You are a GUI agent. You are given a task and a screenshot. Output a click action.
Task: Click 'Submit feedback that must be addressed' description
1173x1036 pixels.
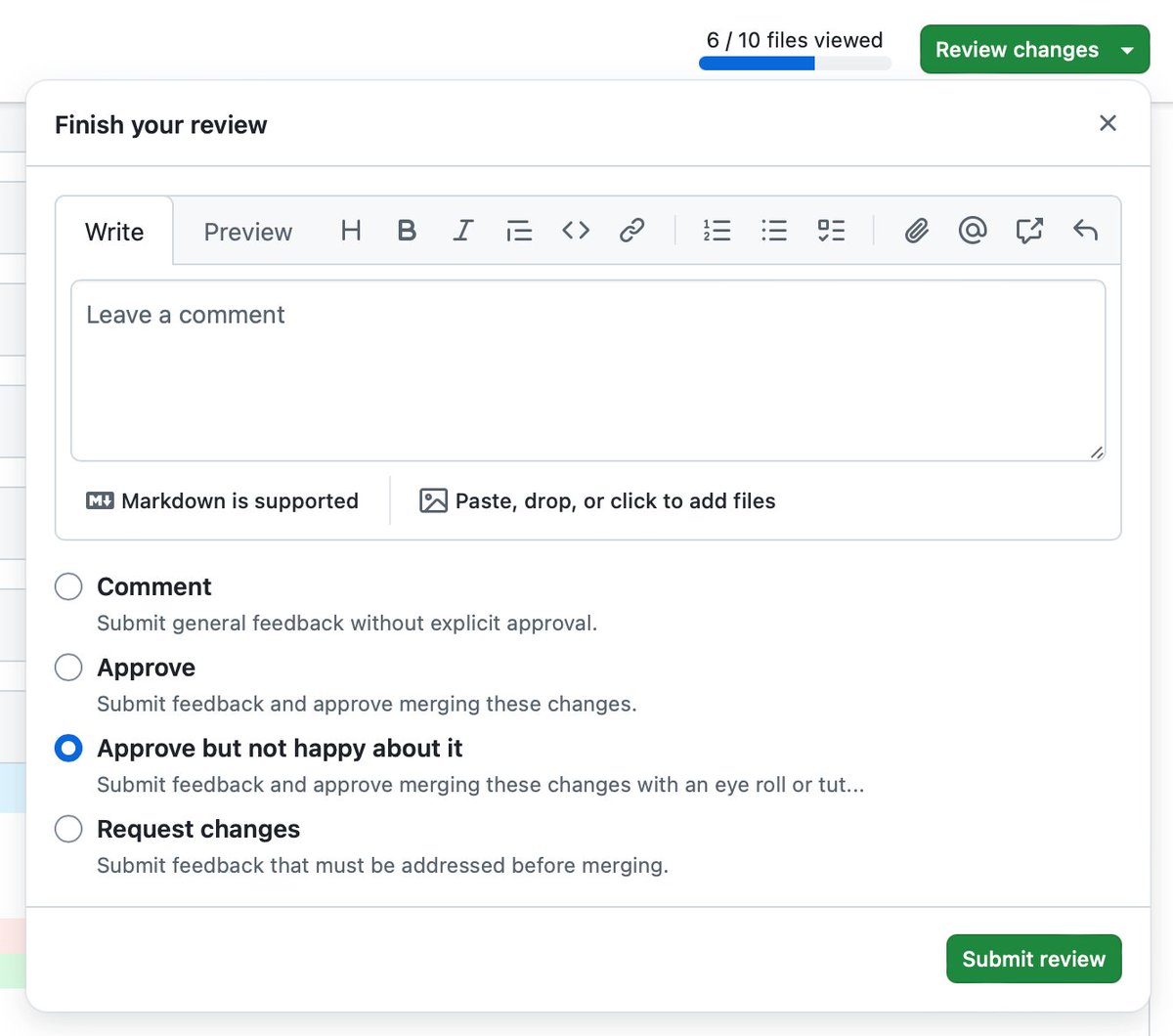382,866
